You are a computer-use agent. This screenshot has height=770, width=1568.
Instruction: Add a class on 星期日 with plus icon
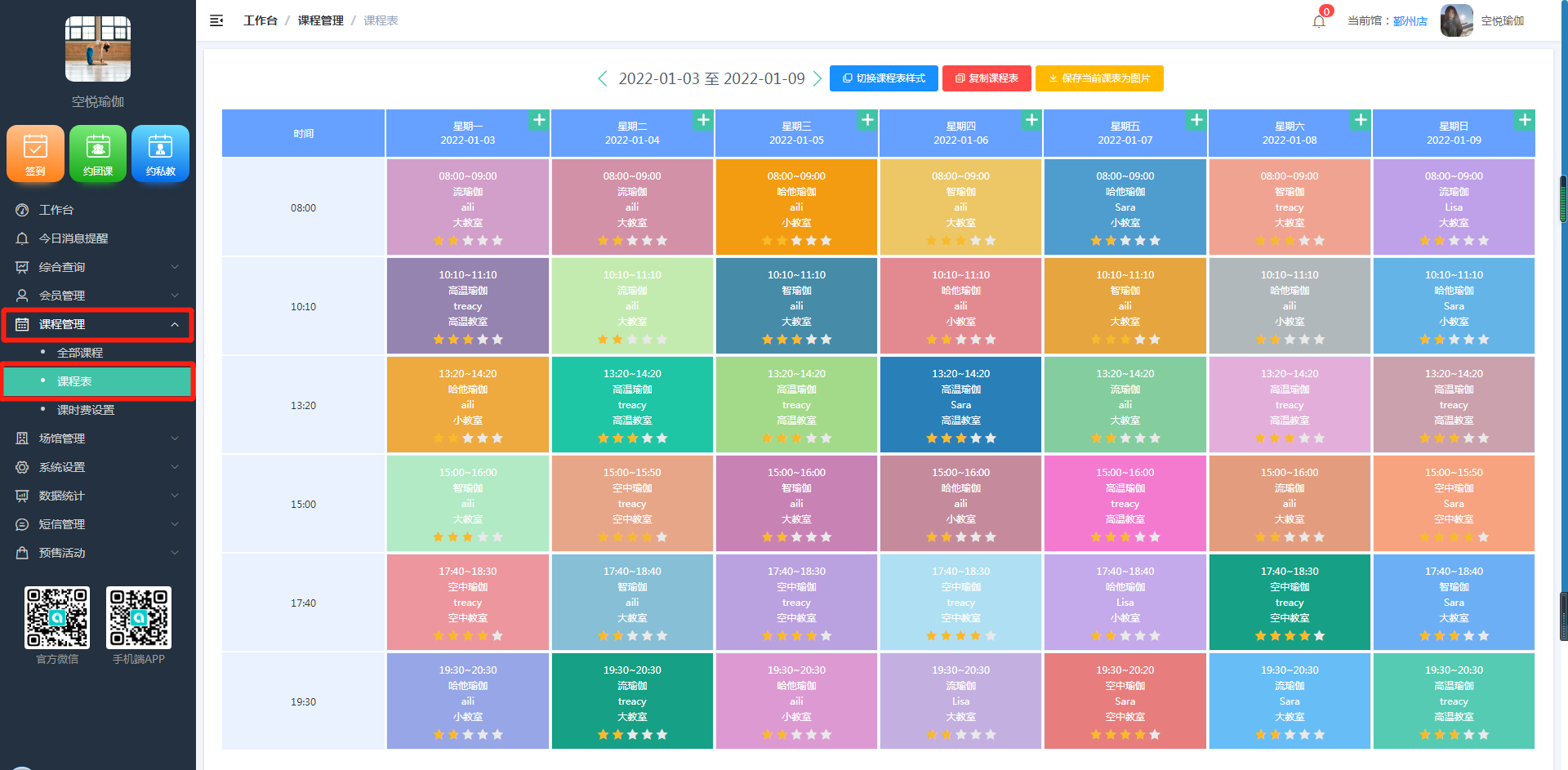coord(1525,120)
